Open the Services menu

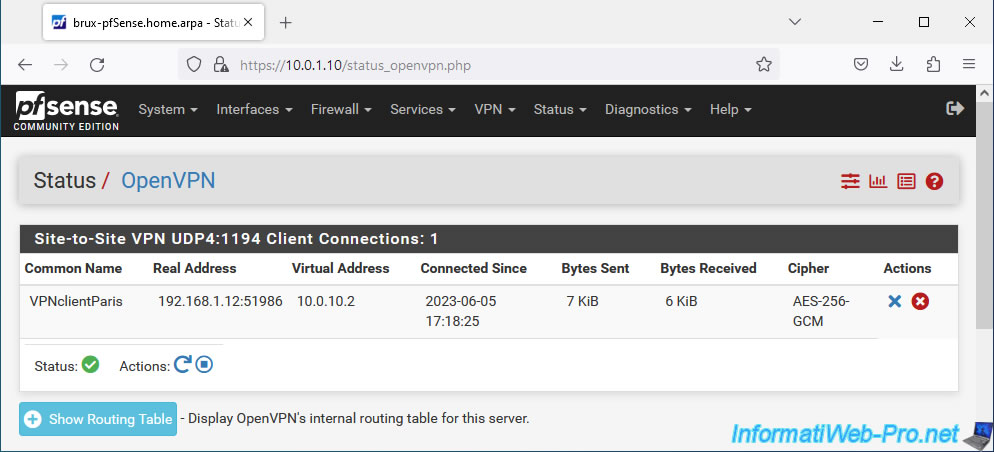(x=423, y=110)
